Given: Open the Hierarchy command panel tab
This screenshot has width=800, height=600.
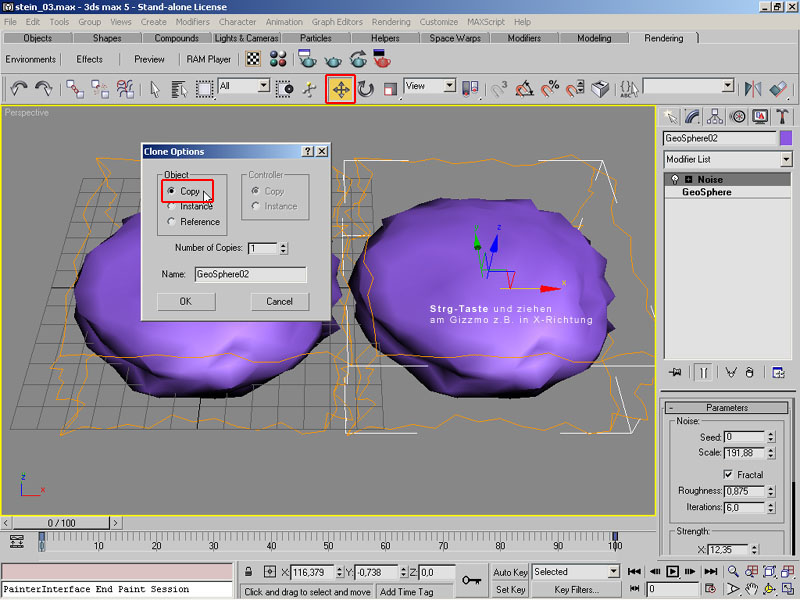Looking at the screenshot, I should (x=716, y=117).
